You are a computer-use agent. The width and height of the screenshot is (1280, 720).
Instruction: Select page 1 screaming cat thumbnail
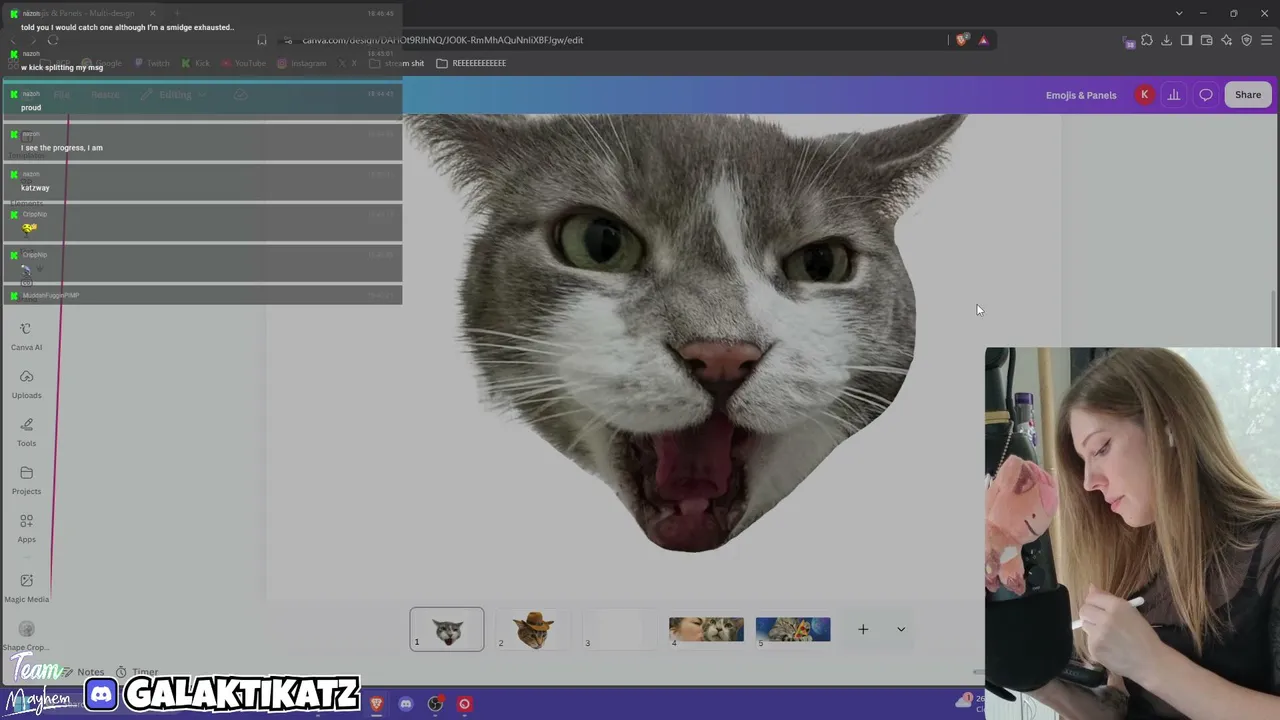tap(447, 629)
